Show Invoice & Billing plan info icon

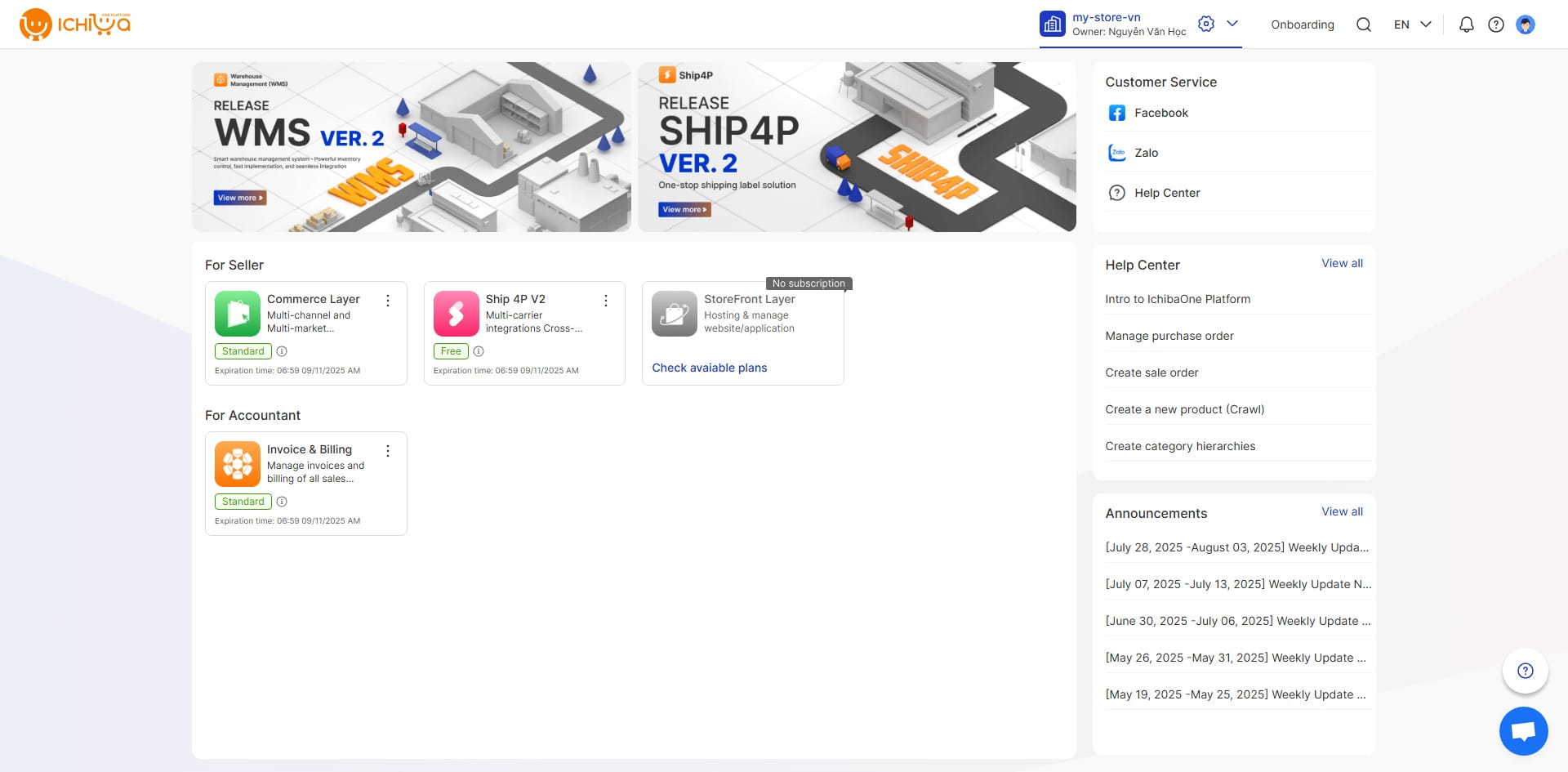[x=282, y=502]
